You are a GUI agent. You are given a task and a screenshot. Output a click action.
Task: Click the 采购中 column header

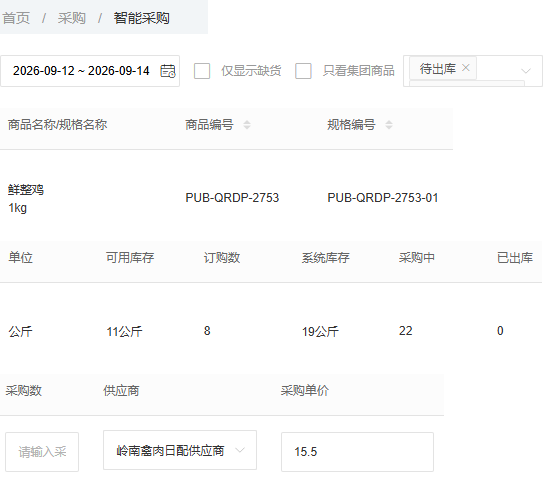[417, 258]
